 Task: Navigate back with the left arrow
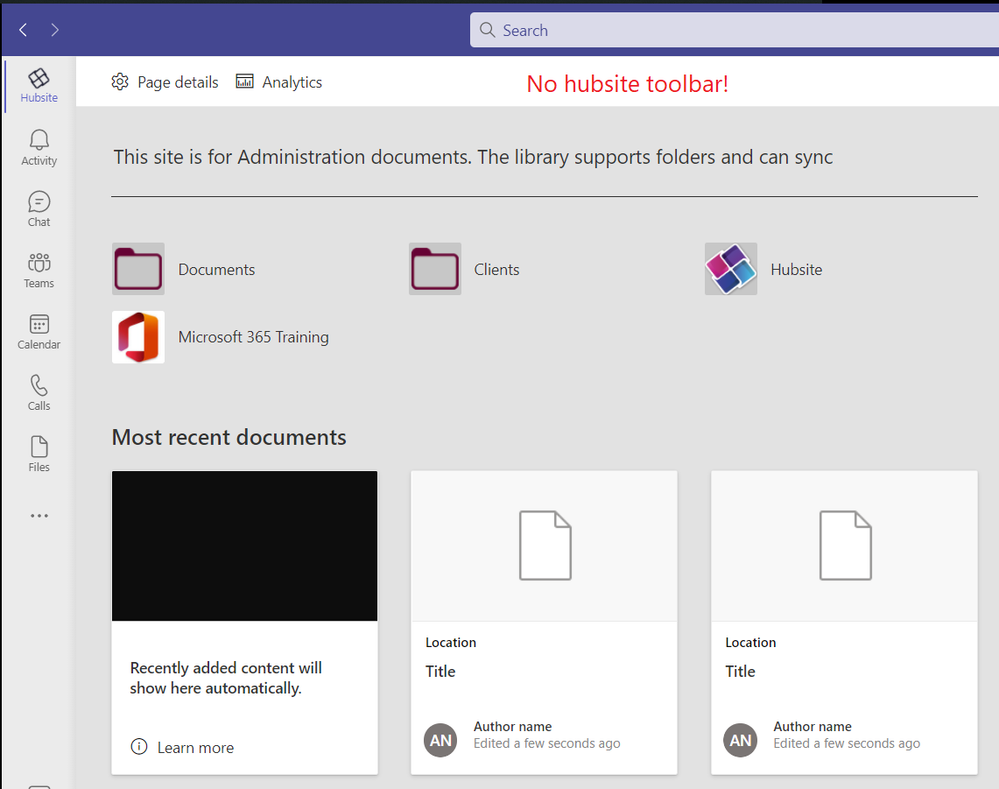coord(24,30)
